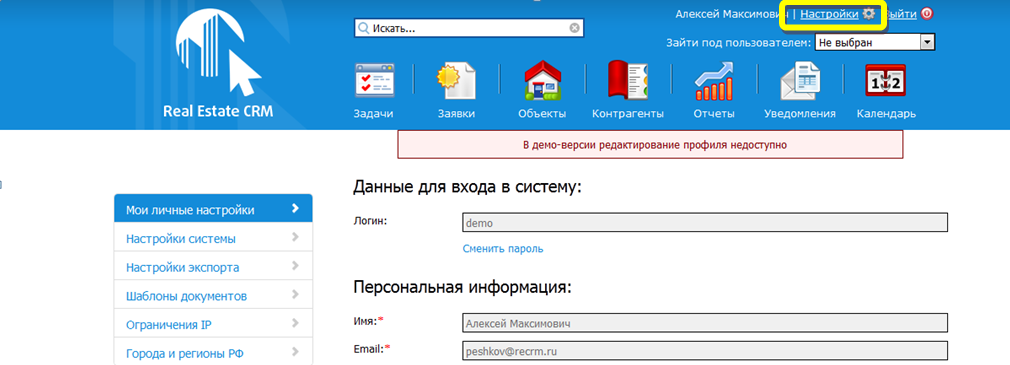1010x365 pixels.
Task: Click the 'Персональная информация' heading
Action: pos(462,287)
